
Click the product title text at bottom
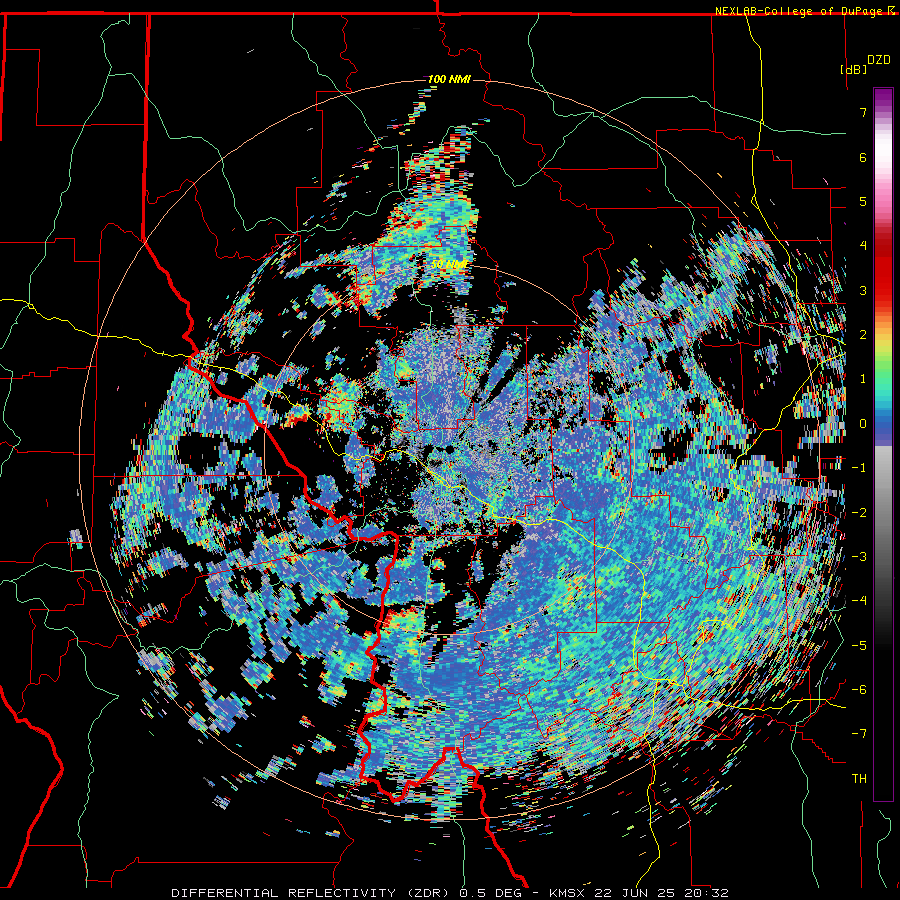click(x=450, y=893)
